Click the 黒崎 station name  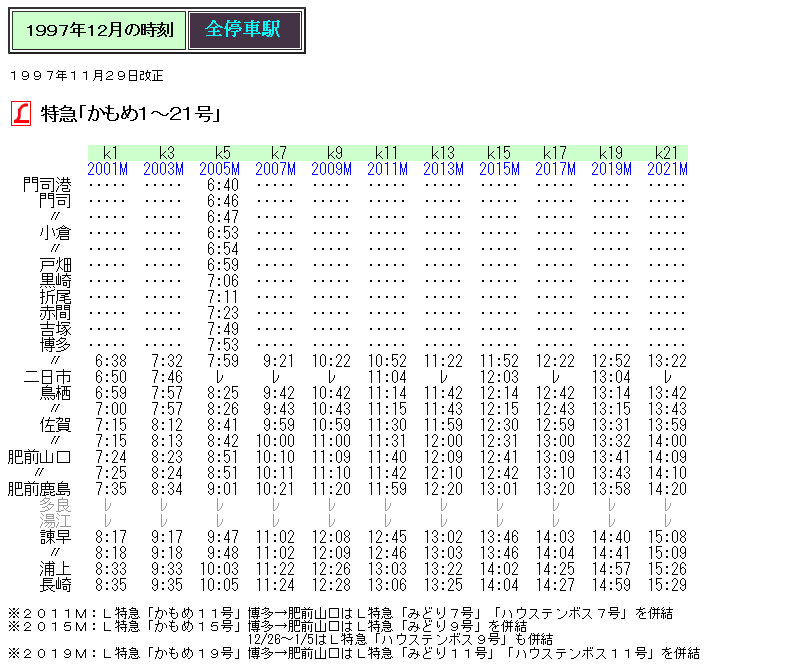coord(55,281)
